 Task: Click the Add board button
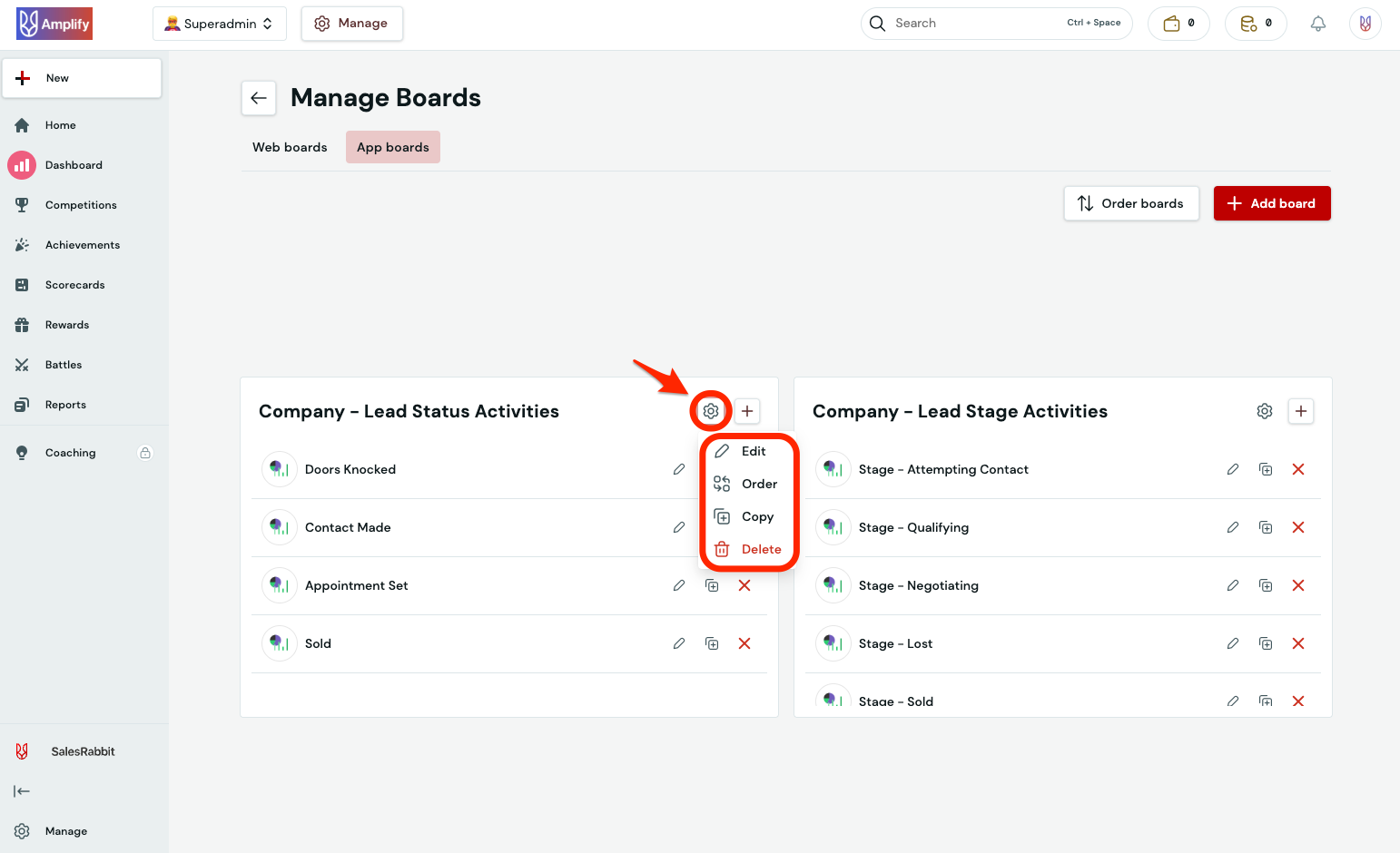coord(1272,203)
